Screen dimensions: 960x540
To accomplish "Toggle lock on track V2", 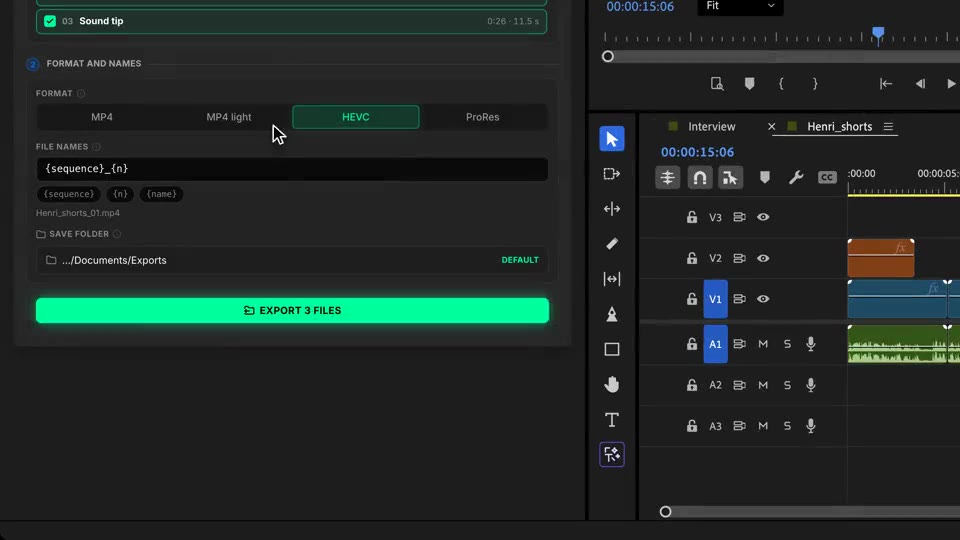I will [692, 258].
